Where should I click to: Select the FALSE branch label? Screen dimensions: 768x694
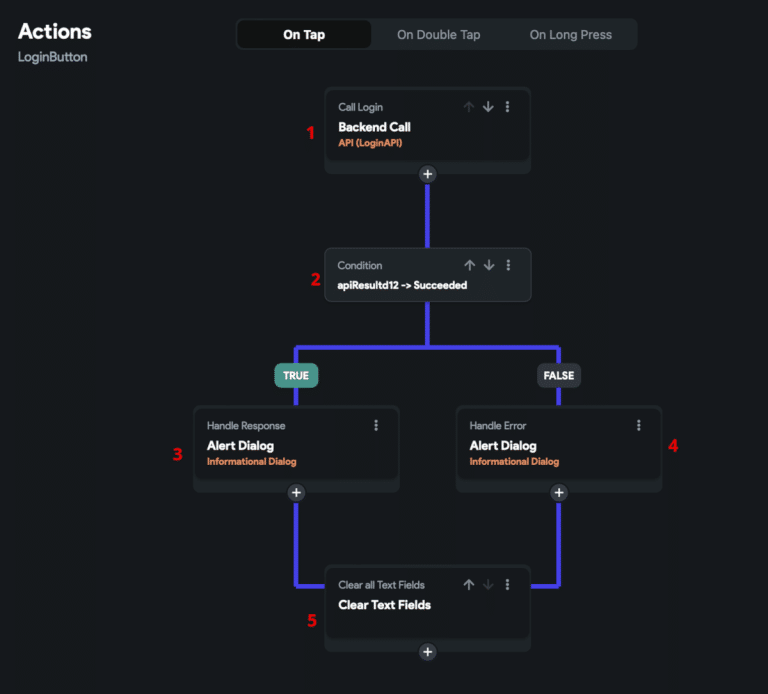559,376
